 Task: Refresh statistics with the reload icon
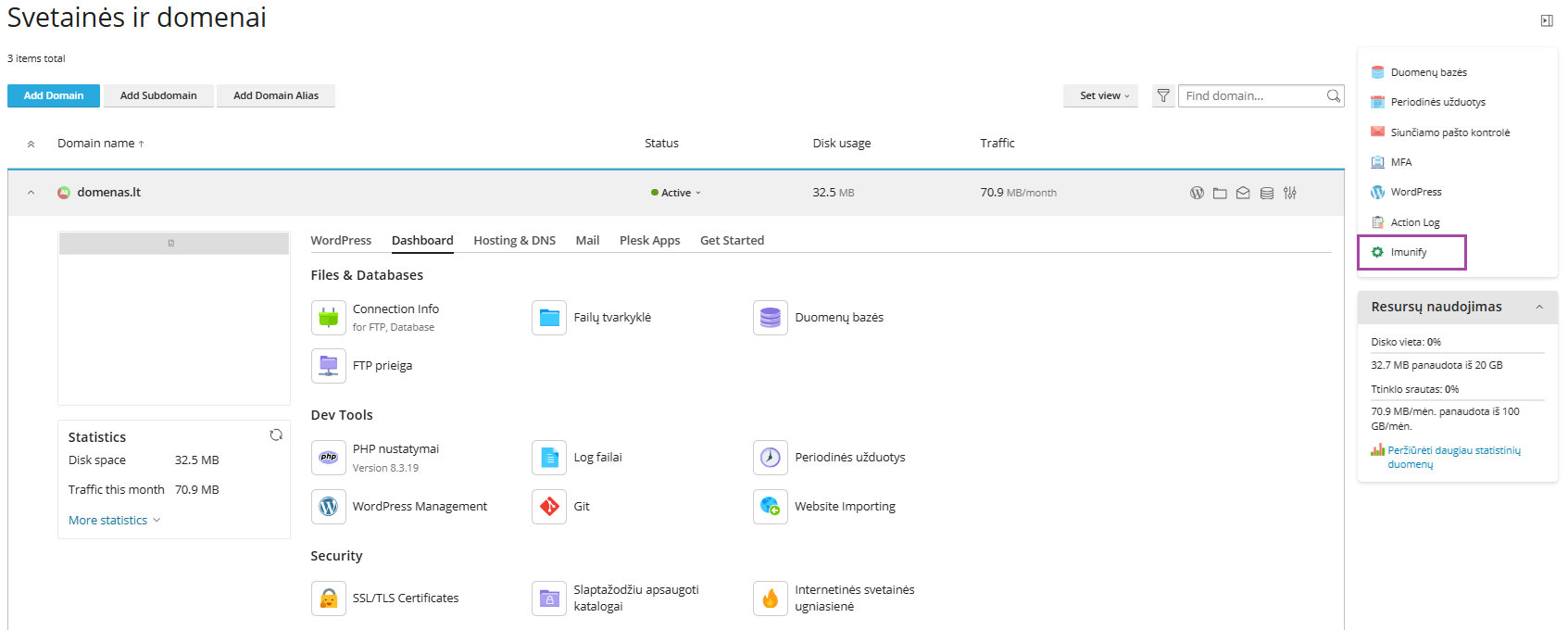point(276,435)
